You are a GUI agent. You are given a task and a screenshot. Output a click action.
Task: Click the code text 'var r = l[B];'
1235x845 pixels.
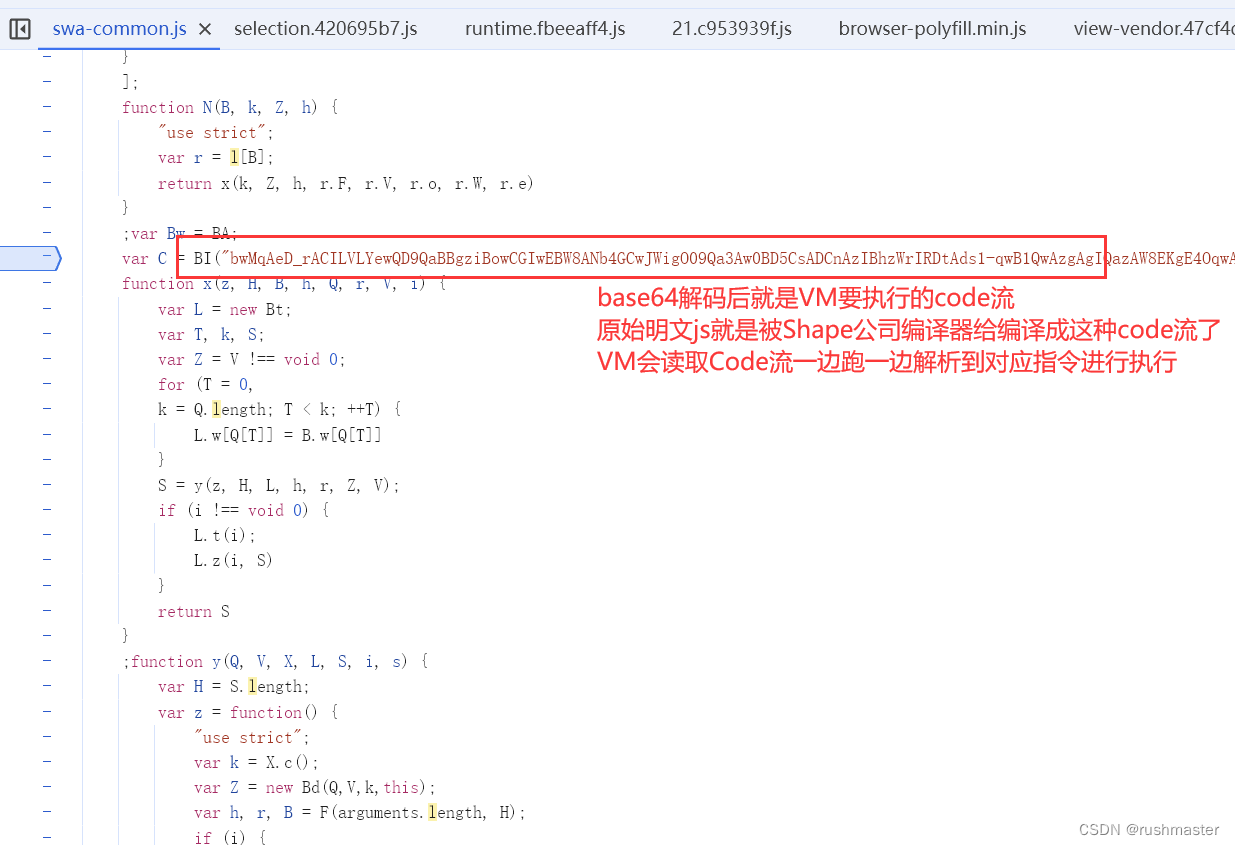click(215, 157)
